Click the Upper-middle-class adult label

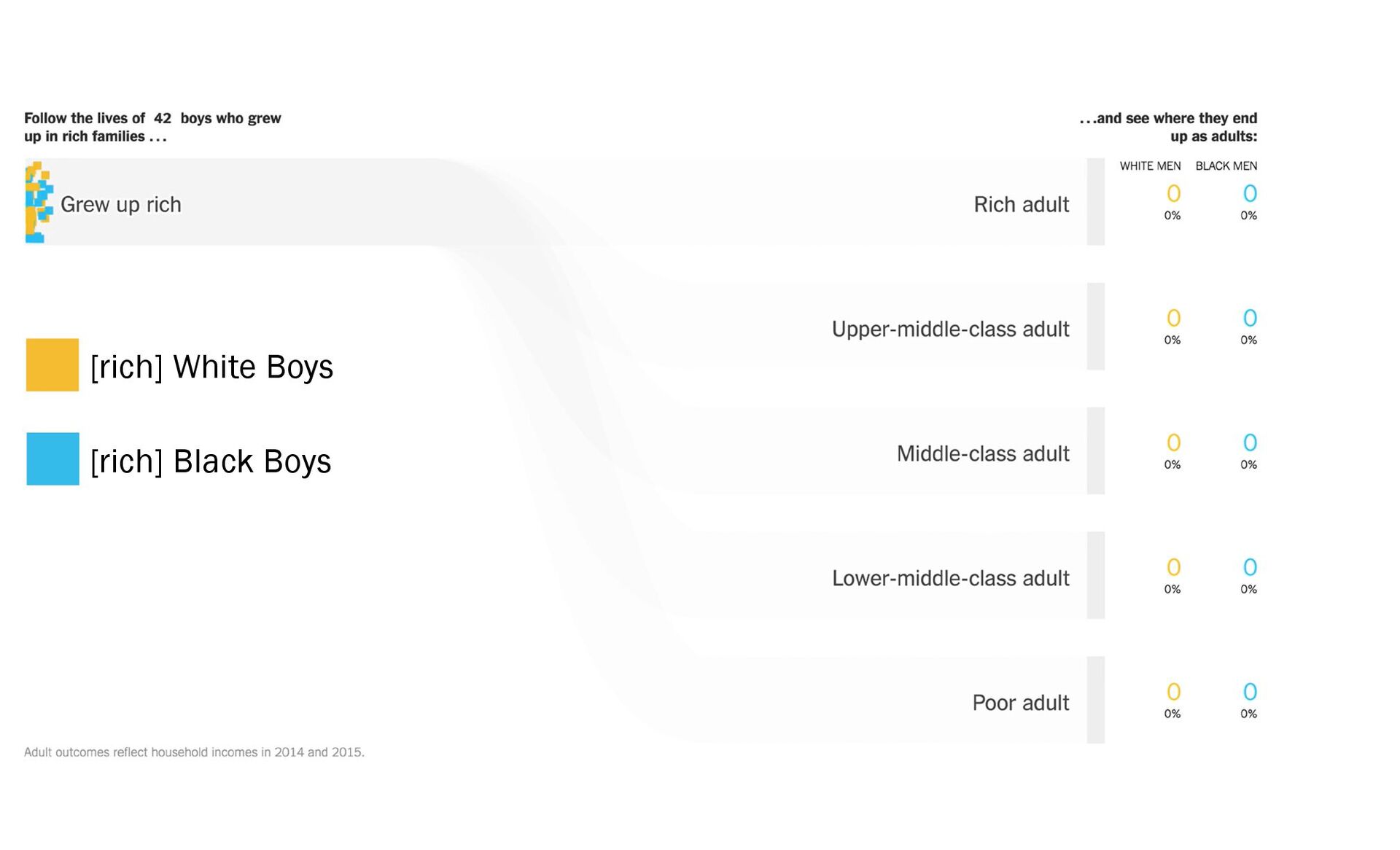tap(950, 329)
